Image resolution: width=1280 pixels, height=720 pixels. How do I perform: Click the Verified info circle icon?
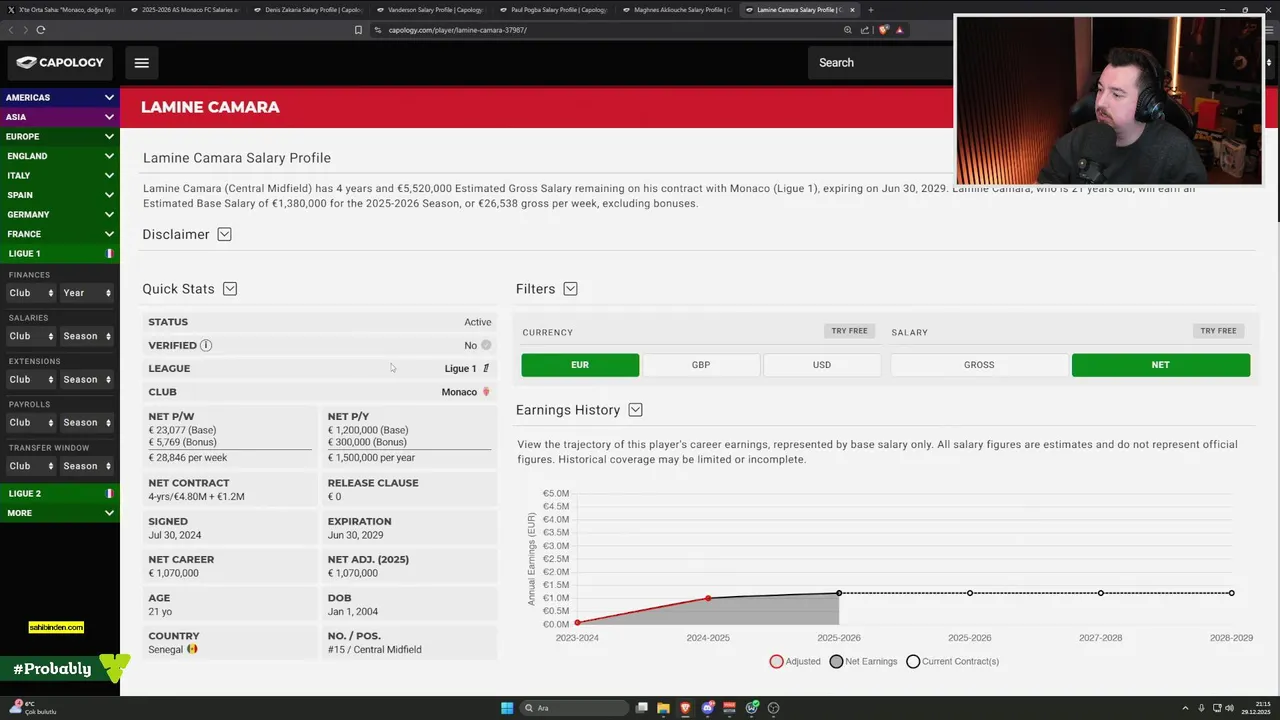pos(206,345)
